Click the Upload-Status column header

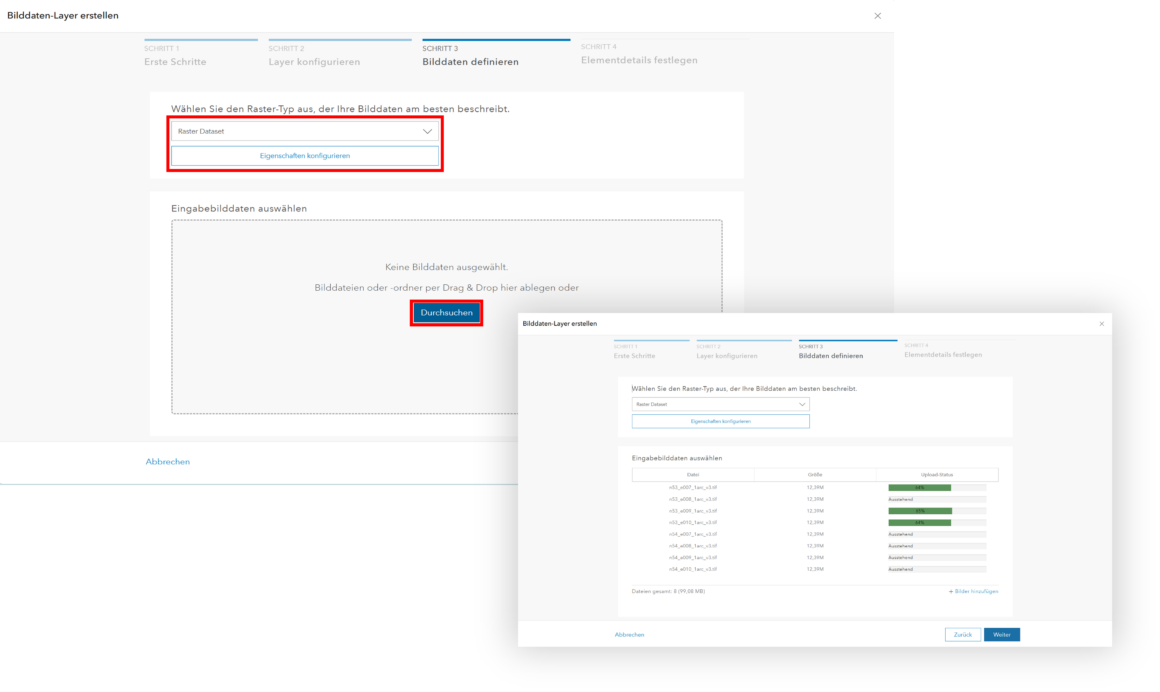coord(937,474)
